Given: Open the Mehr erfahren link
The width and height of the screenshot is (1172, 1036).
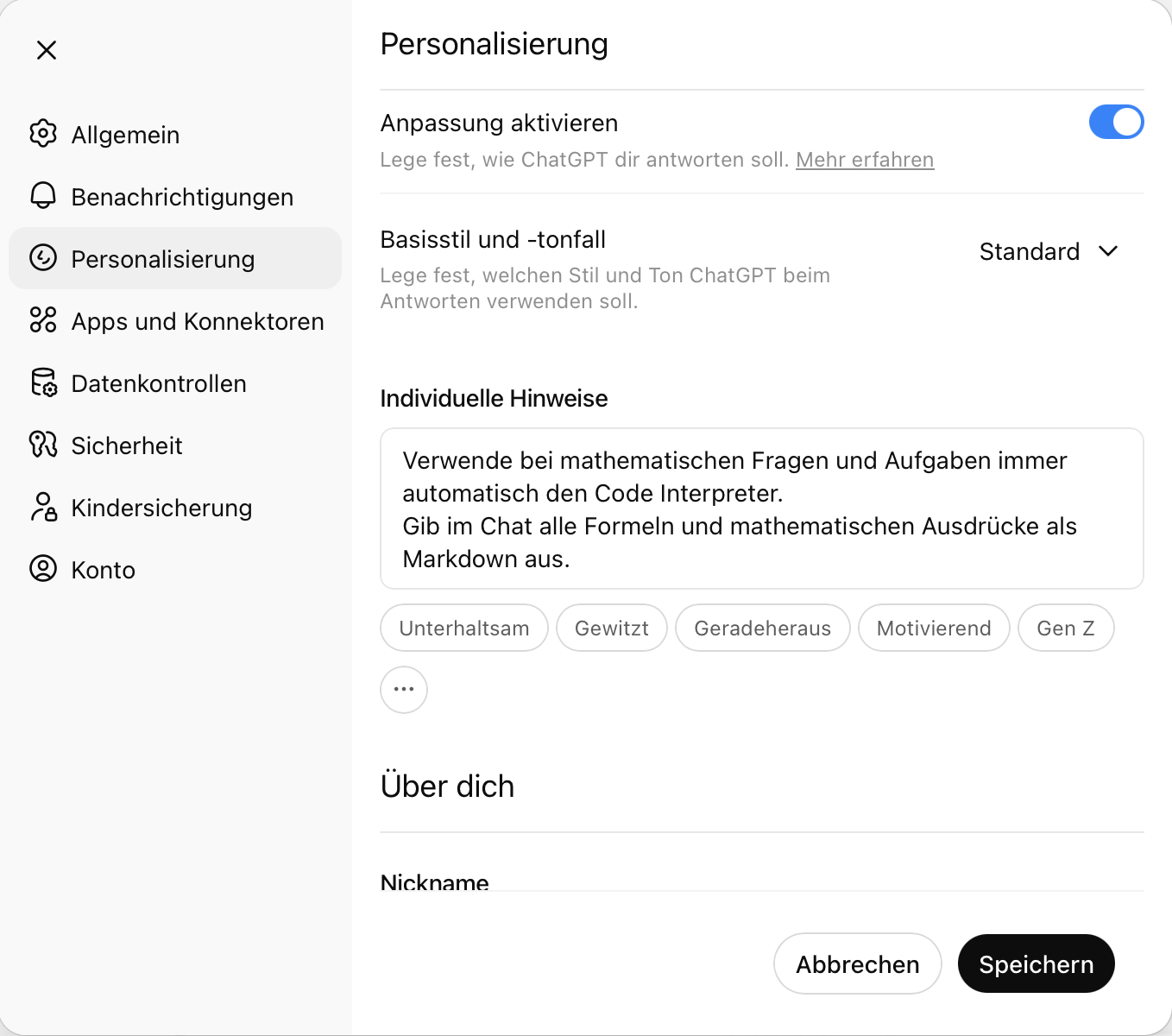Looking at the screenshot, I should 865,160.
